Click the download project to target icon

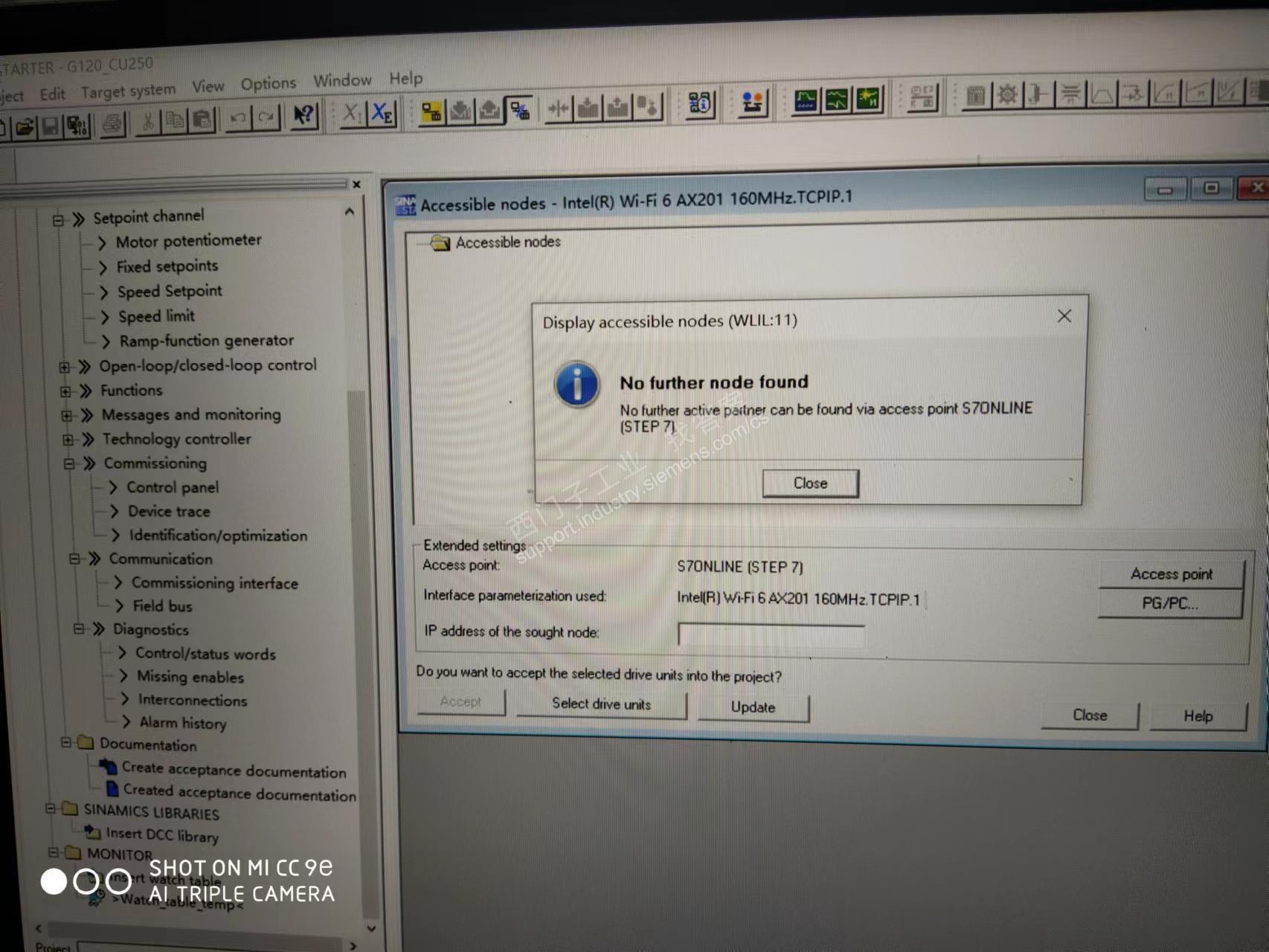460,111
